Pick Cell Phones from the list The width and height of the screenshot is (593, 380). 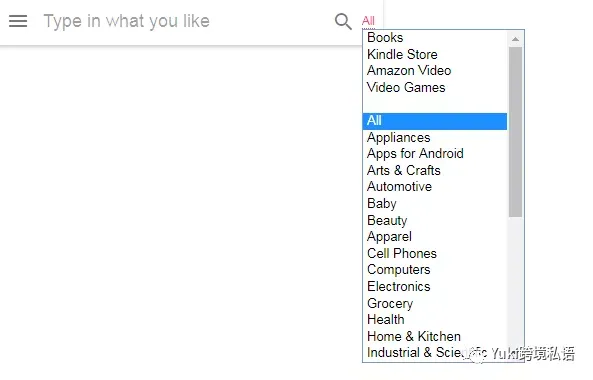(x=435, y=253)
